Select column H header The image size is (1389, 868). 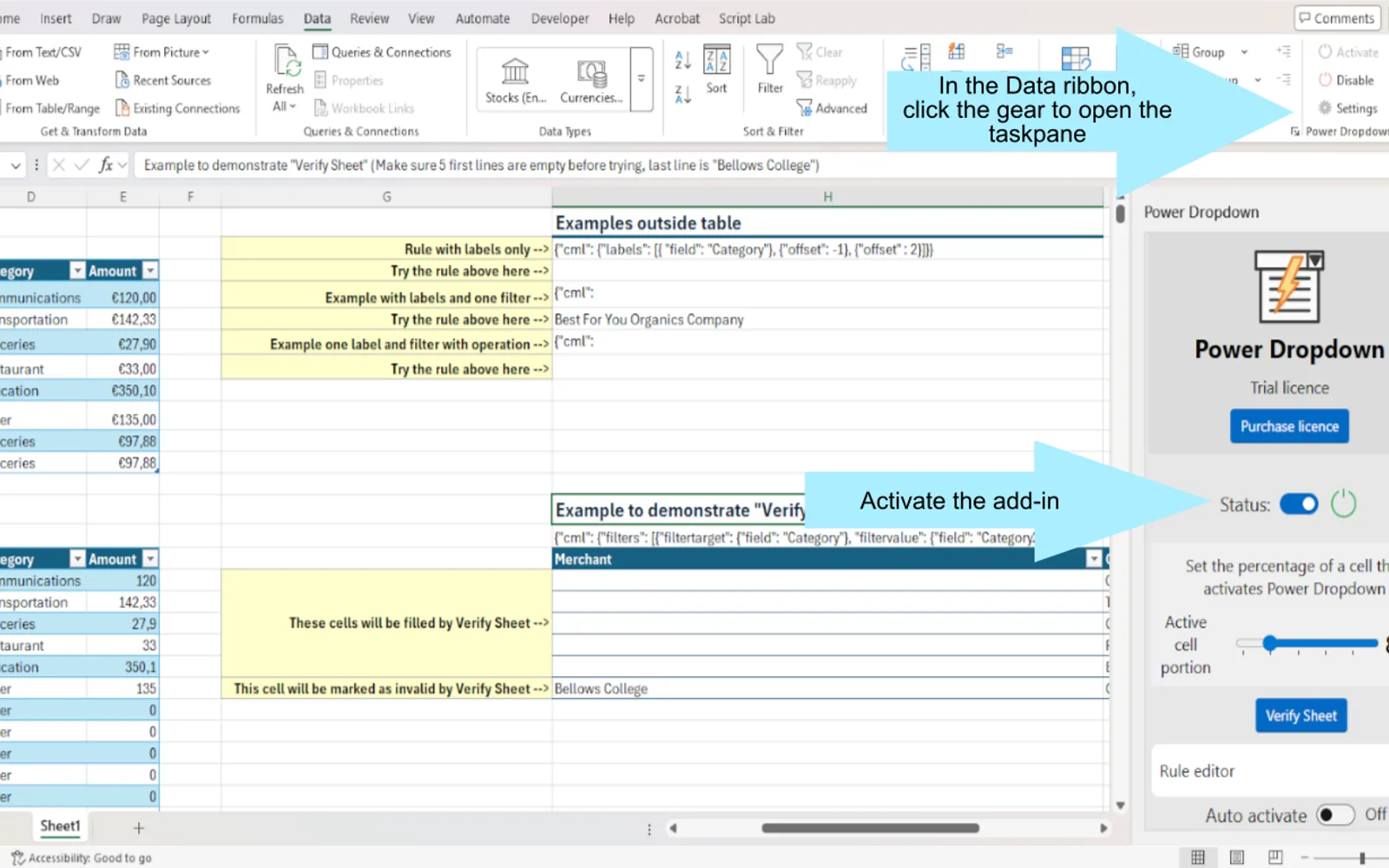pyautogui.click(x=827, y=197)
